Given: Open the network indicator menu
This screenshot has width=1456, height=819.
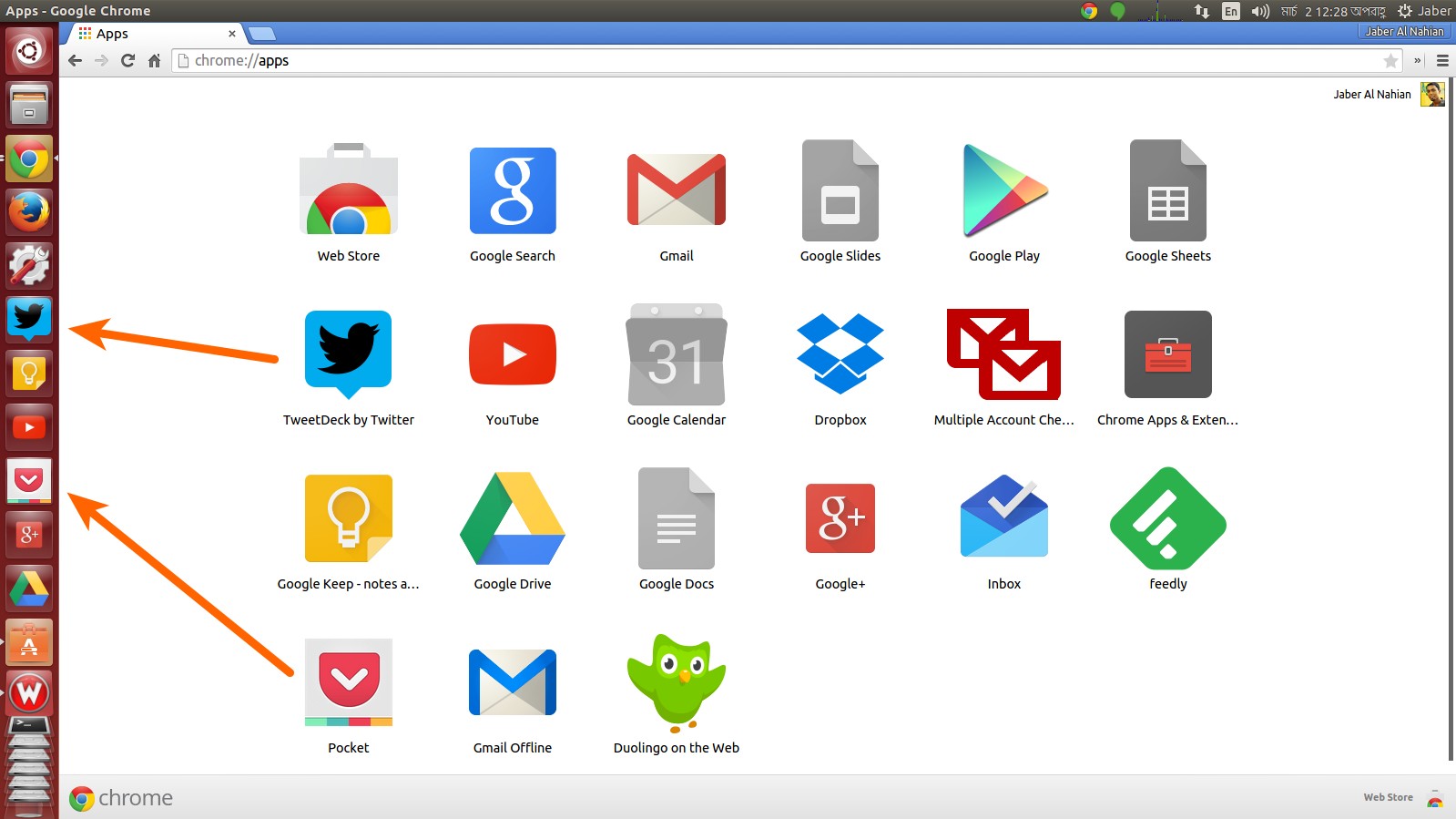Looking at the screenshot, I should 1202,11.
